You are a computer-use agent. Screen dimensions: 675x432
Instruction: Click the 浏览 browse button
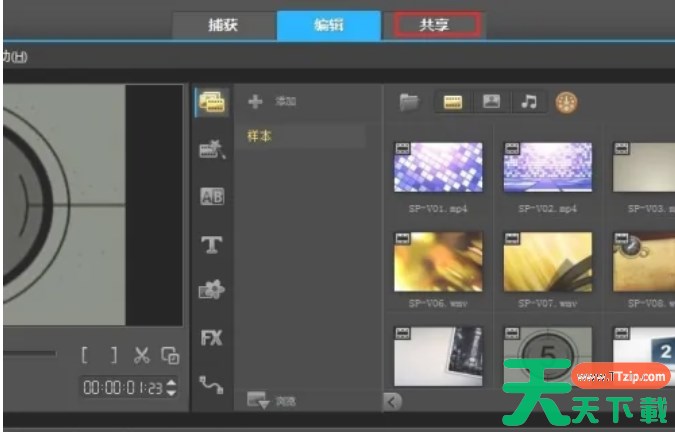[x=272, y=401]
